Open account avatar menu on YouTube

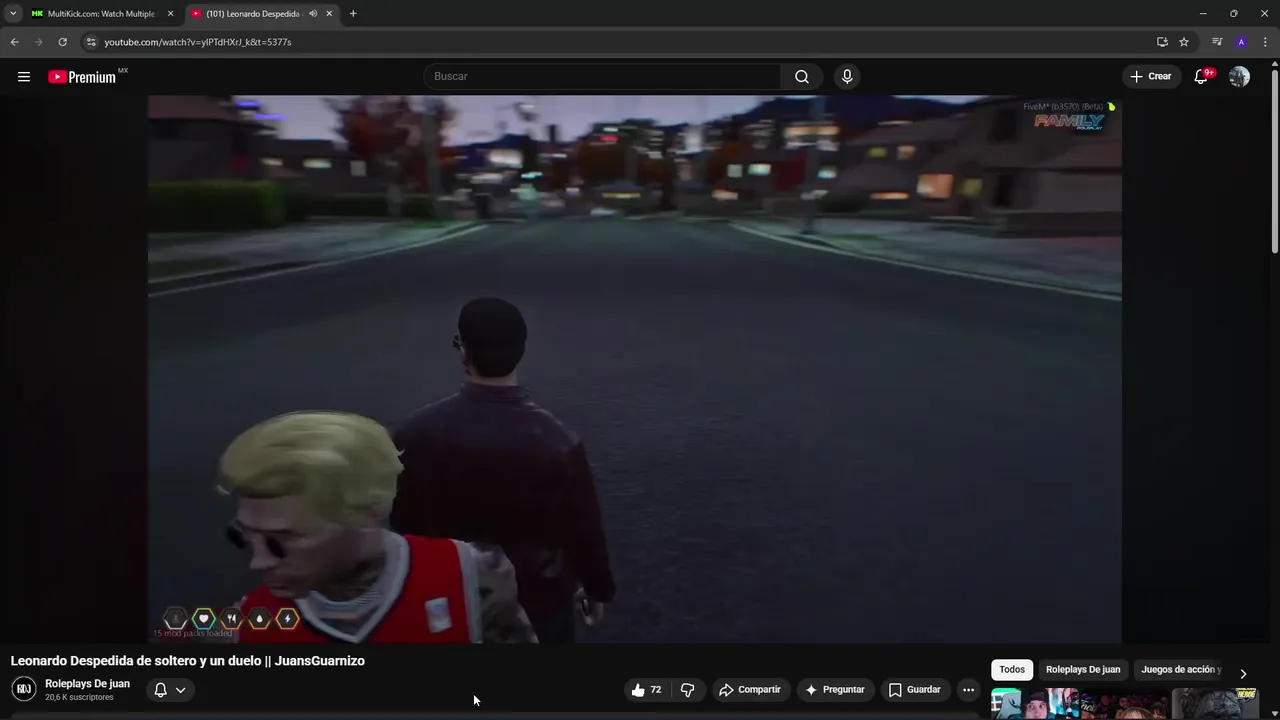tap(1239, 76)
